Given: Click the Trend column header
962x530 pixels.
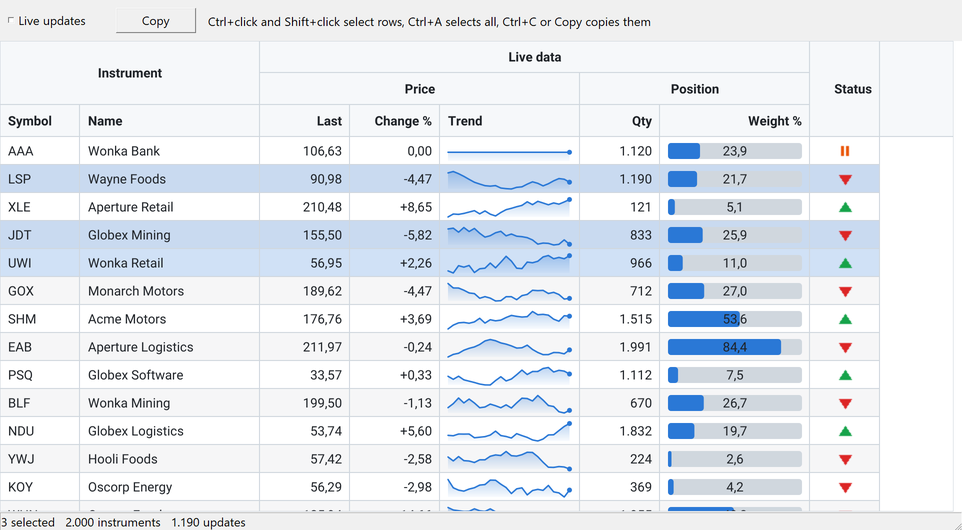Looking at the screenshot, I should click(x=509, y=121).
